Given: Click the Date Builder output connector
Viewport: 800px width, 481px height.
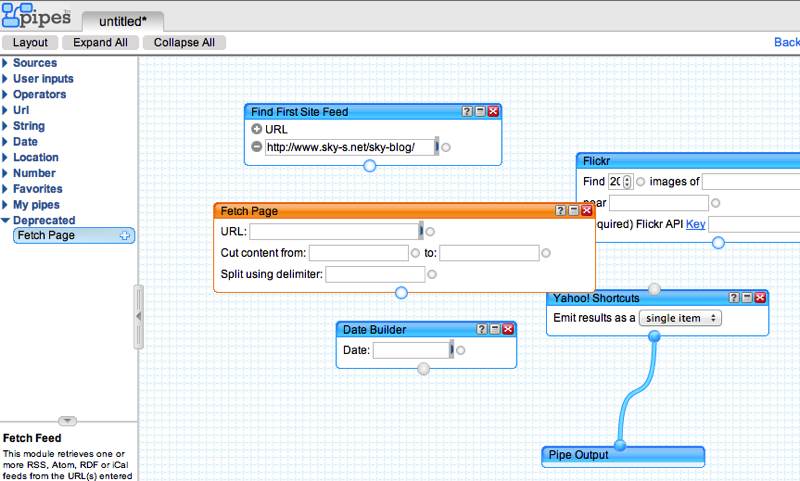Looking at the screenshot, I should click(x=423, y=369).
